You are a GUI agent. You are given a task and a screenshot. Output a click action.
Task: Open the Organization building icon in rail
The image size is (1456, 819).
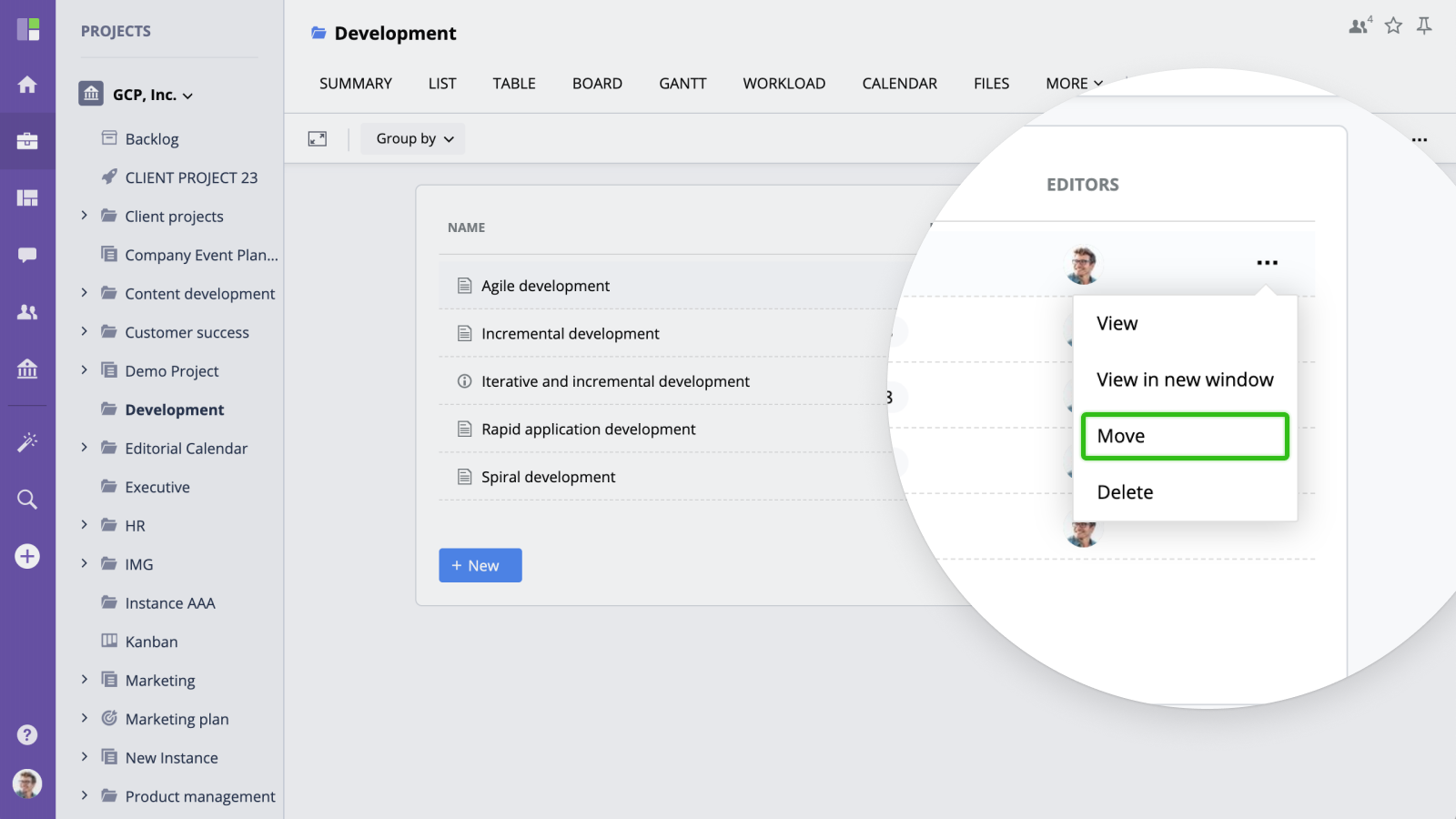click(x=27, y=369)
